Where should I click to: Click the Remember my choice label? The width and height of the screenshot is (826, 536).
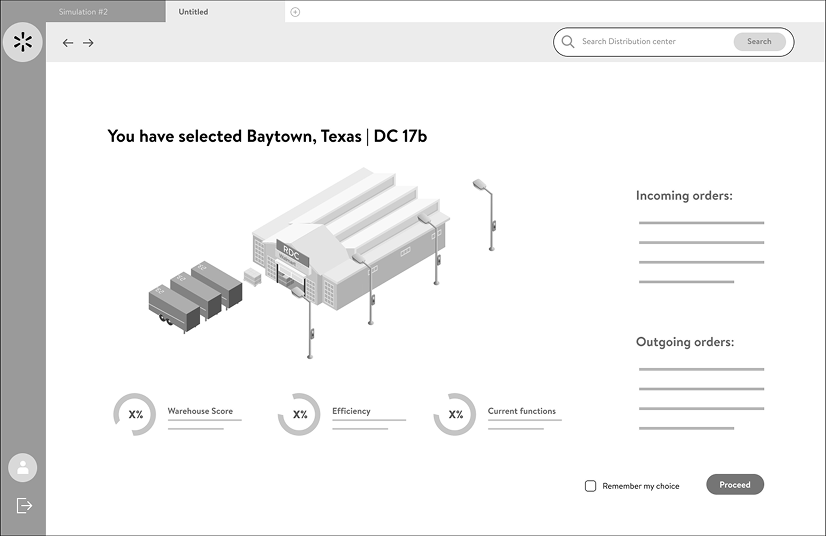click(x=641, y=486)
